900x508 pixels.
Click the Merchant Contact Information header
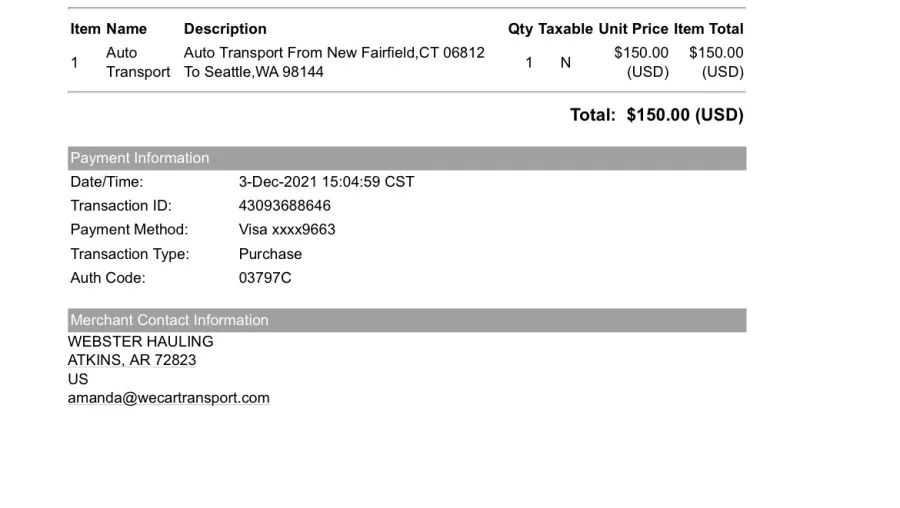pyautogui.click(x=407, y=320)
